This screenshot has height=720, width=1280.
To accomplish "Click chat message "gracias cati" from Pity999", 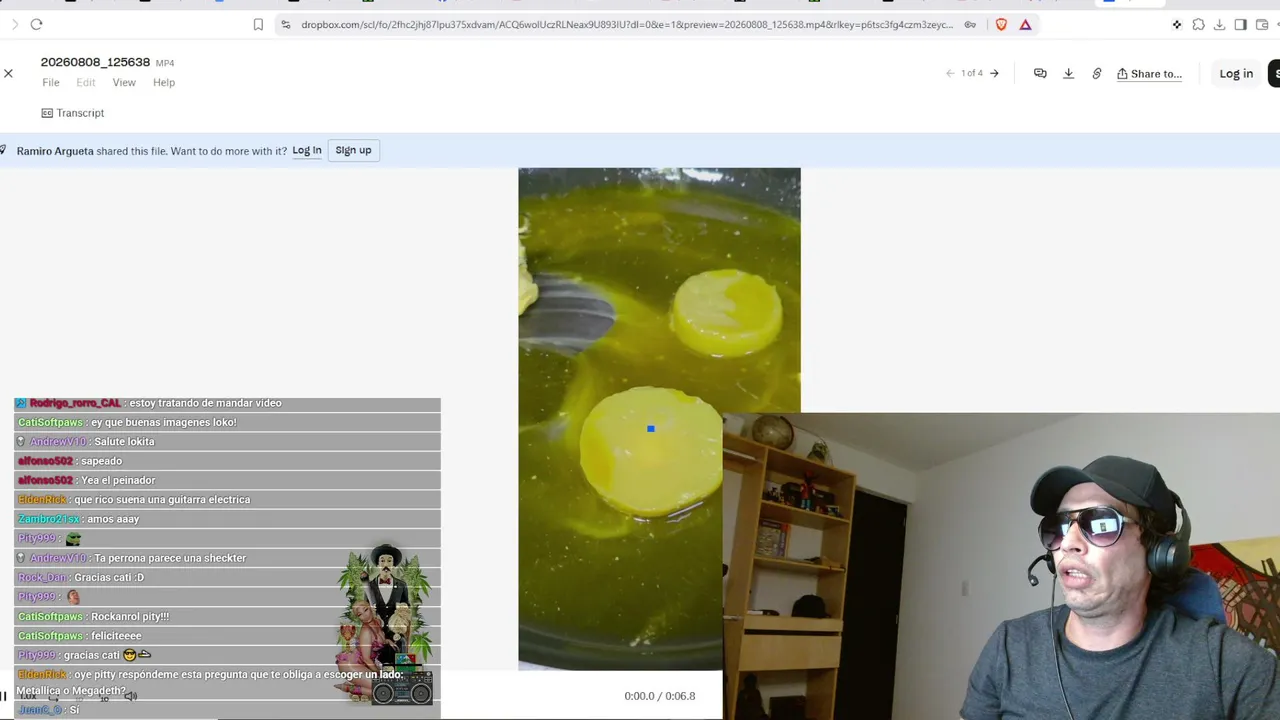I will (x=91, y=655).
